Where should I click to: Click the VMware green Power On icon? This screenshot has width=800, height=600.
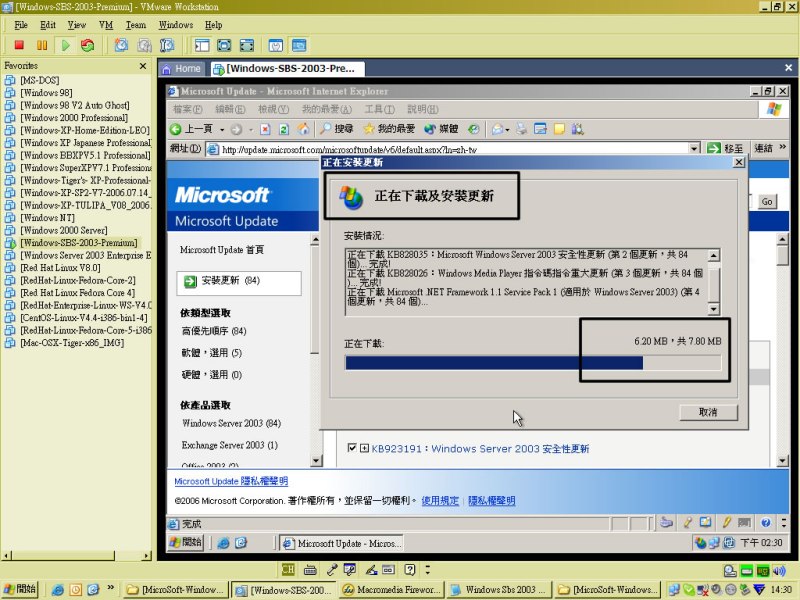(65, 45)
